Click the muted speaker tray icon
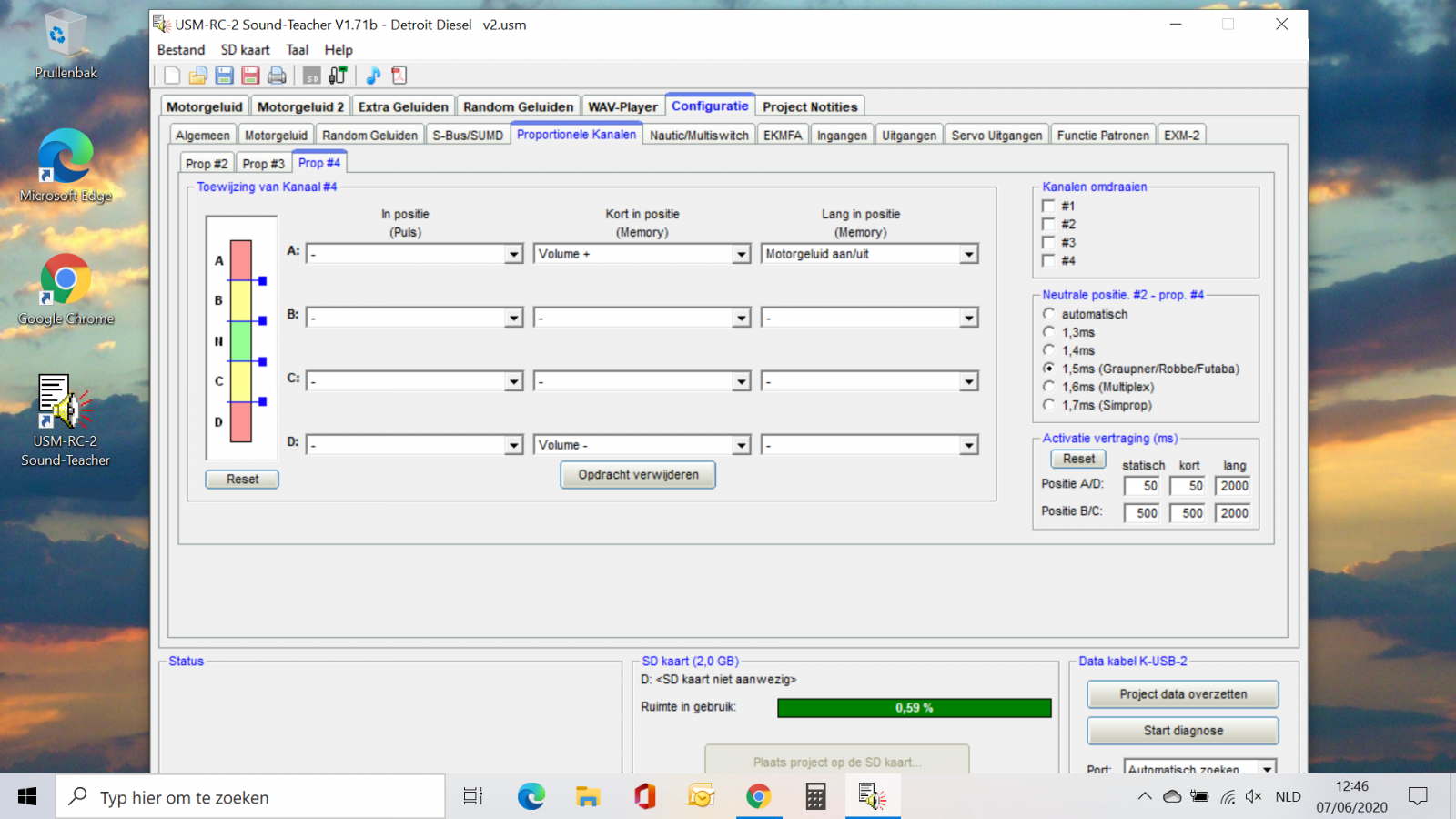 tap(1254, 797)
